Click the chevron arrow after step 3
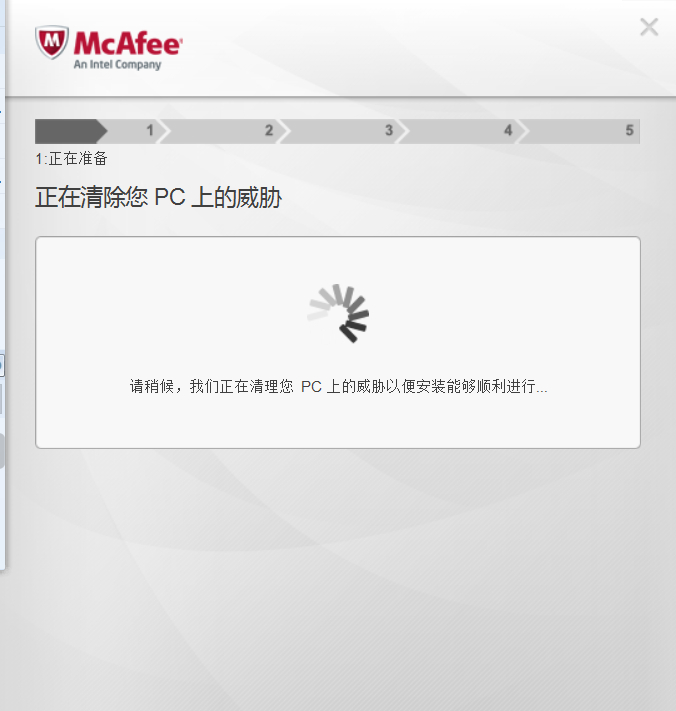The height and width of the screenshot is (711, 676). pyautogui.click(x=403, y=131)
